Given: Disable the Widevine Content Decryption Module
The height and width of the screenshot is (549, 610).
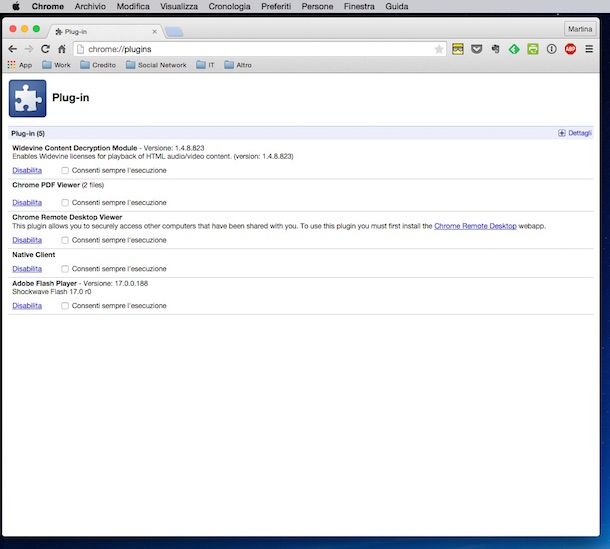Looking at the screenshot, I should coord(27,170).
